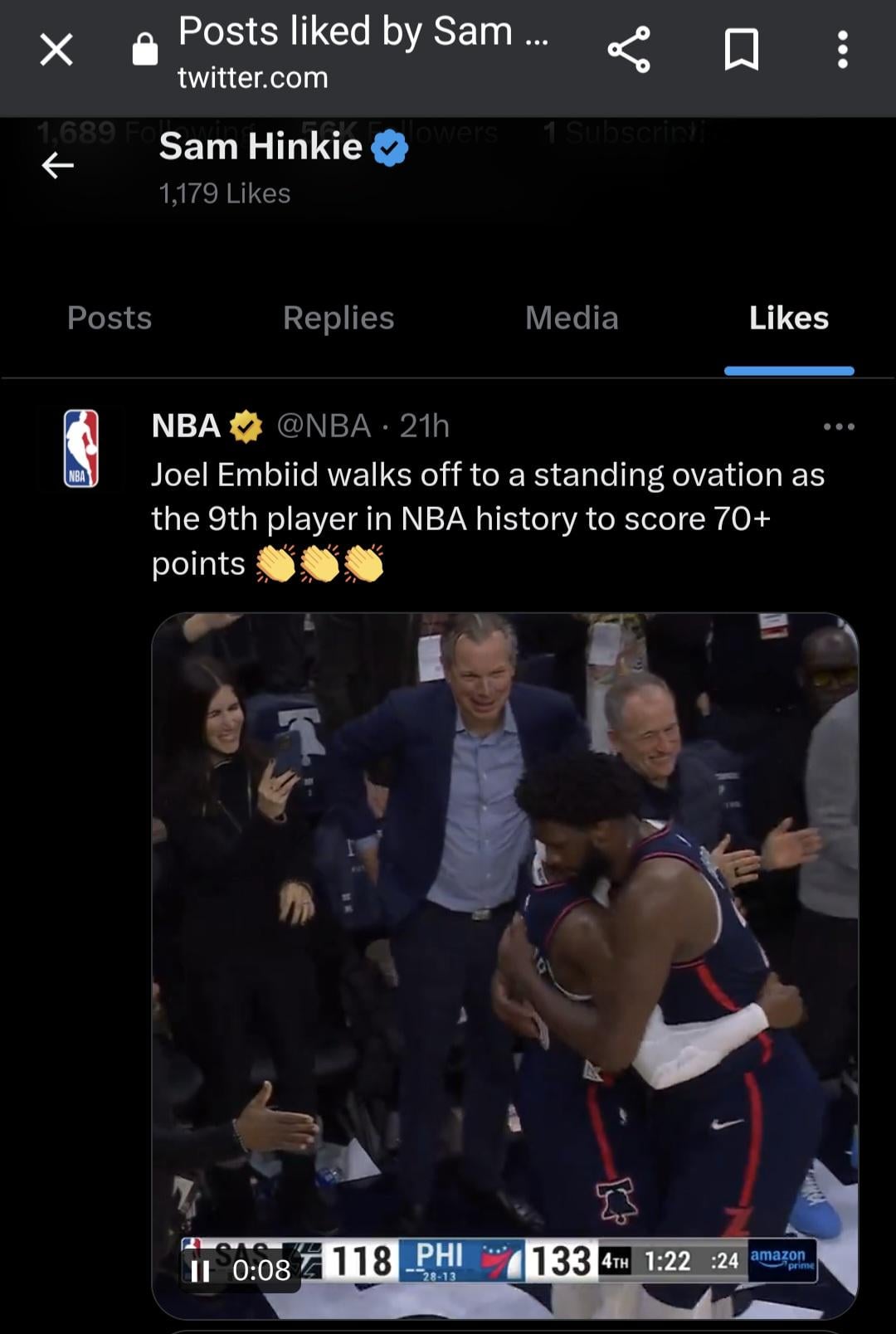The width and height of the screenshot is (896, 1334).
Task: Pause the video using the pause button
Action: [x=200, y=1271]
